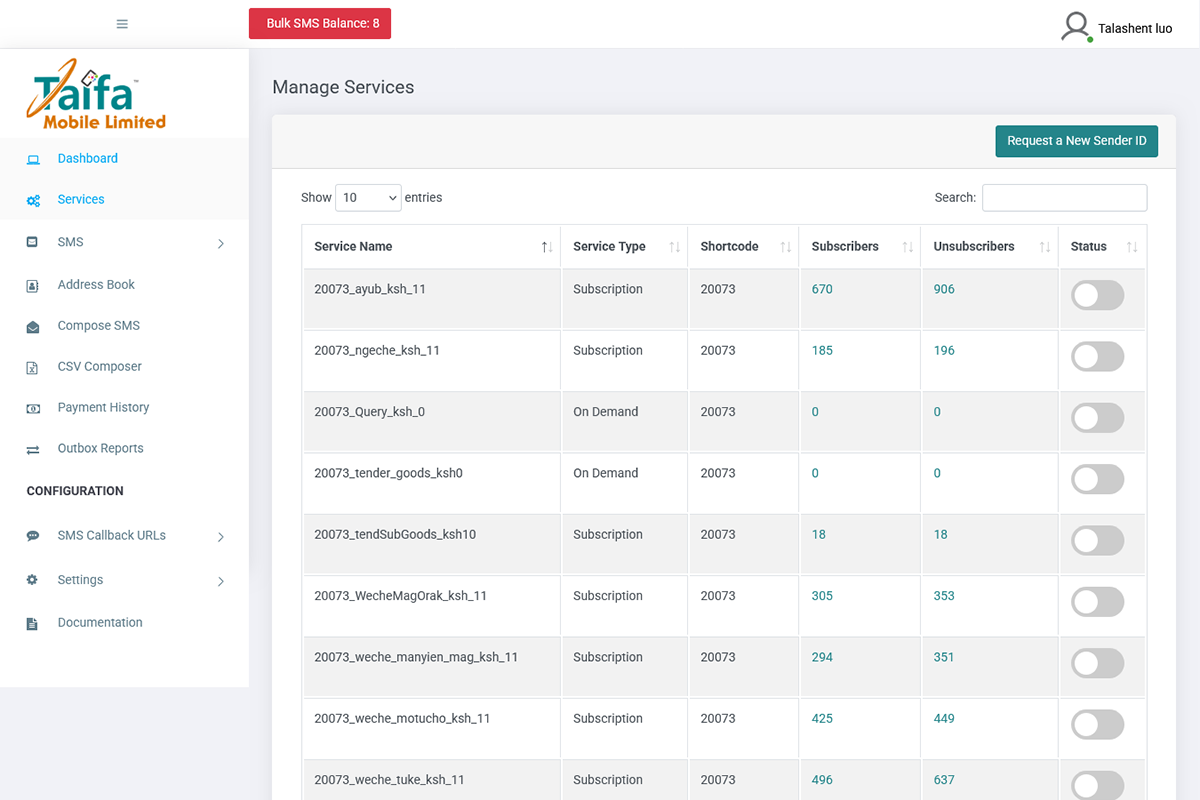Viewport: 1200px width, 800px height.
Task: Select the Compose SMS icon
Action: tap(33, 325)
